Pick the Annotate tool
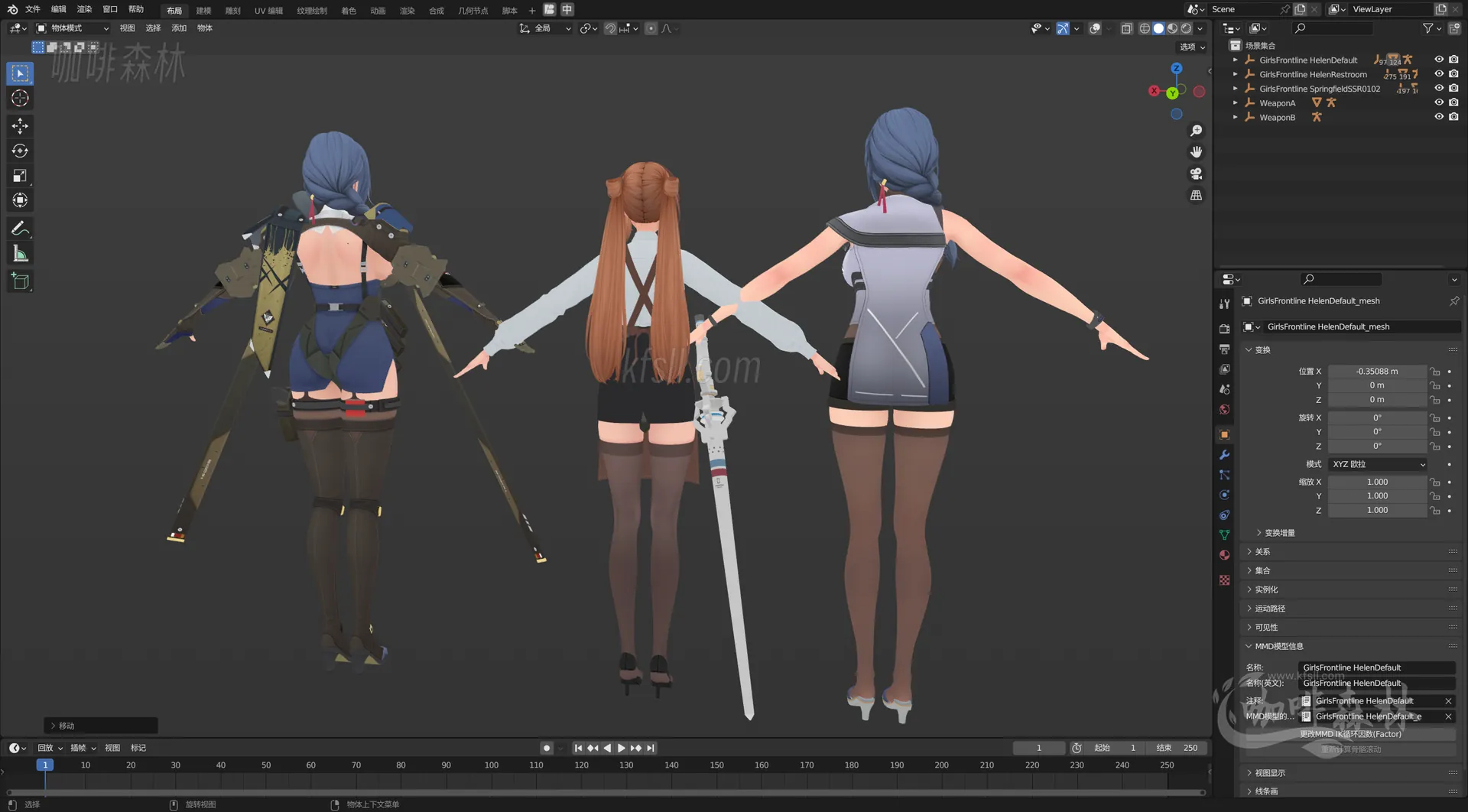This screenshot has height=812, width=1468. pyautogui.click(x=19, y=227)
